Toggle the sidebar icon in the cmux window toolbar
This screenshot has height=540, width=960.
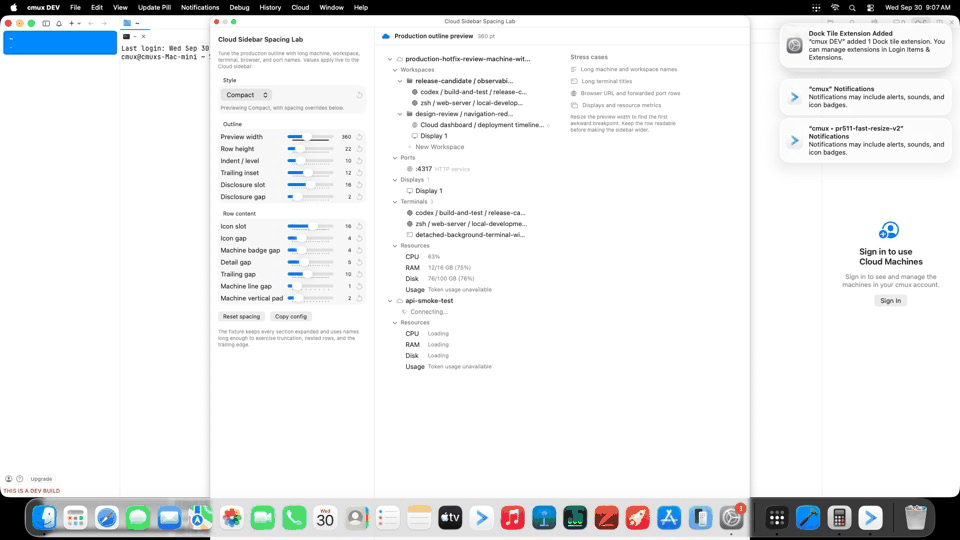pos(46,23)
